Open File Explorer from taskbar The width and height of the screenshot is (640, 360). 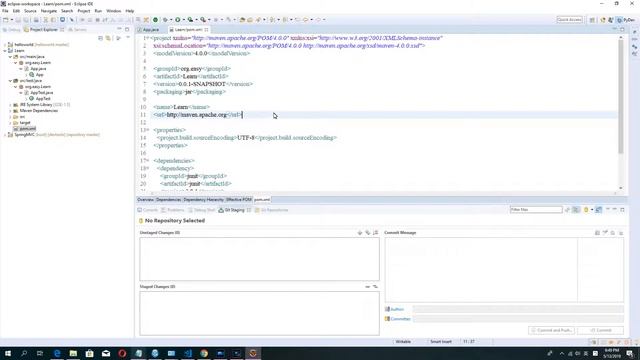(x=73, y=353)
